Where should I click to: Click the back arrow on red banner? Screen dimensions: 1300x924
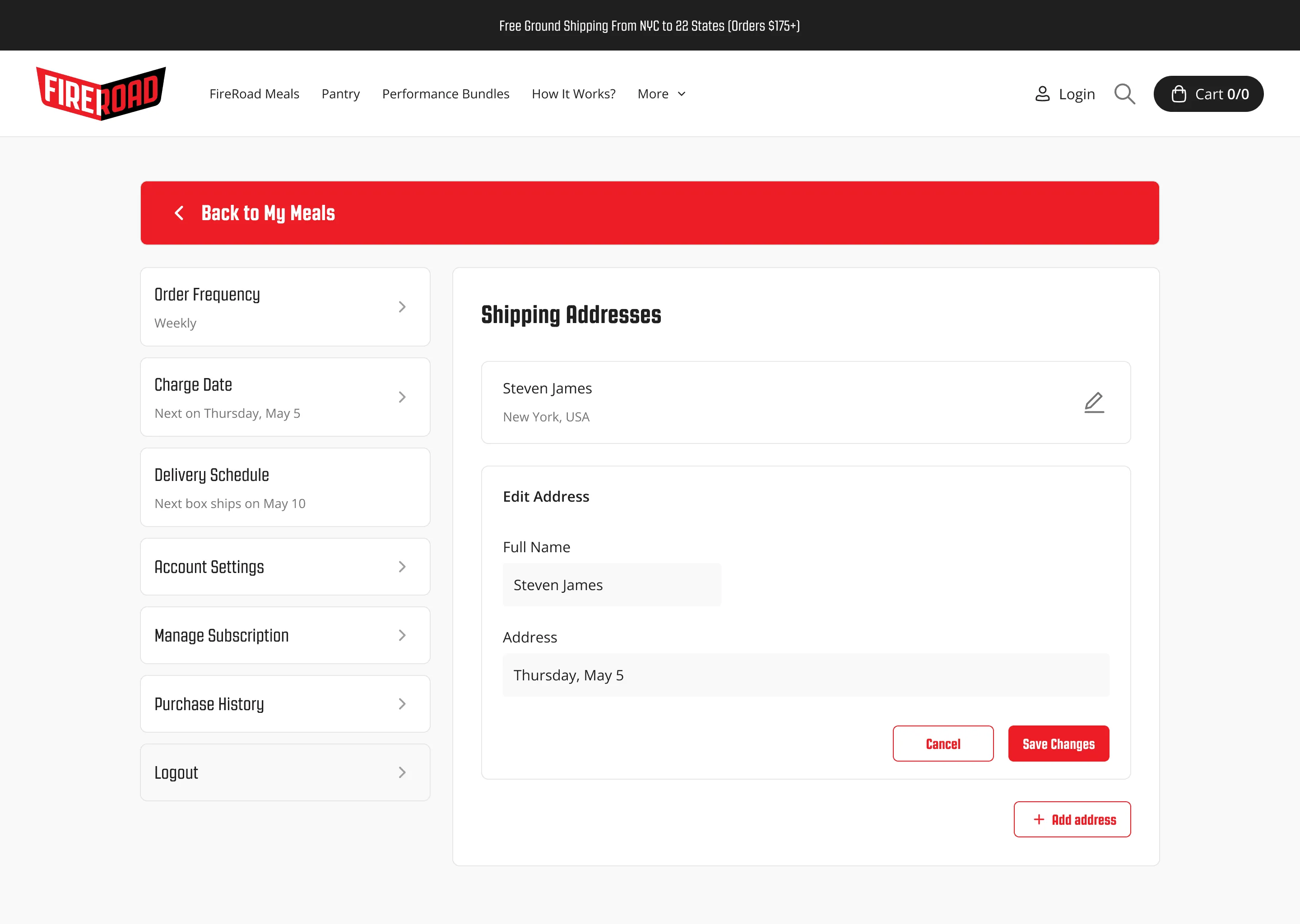coord(179,213)
